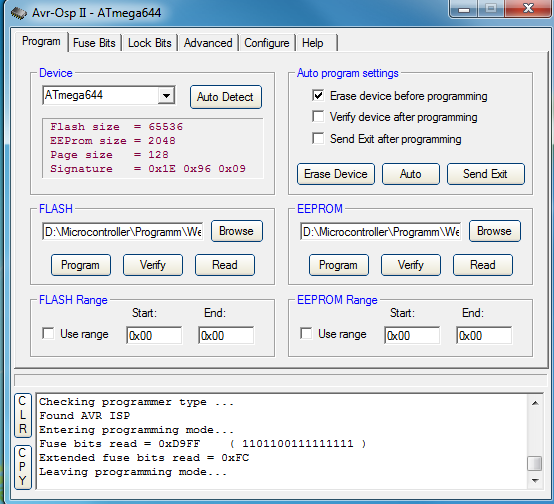Image resolution: width=554 pixels, height=504 pixels.
Task: Click the FLASH Range End field
Action: (x=226, y=335)
